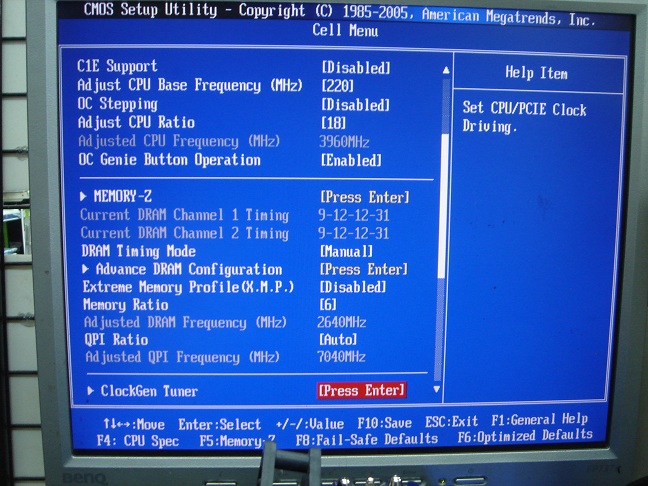Click the scrollbar up arrow
This screenshot has width=648, height=486.
click(446, 70)
